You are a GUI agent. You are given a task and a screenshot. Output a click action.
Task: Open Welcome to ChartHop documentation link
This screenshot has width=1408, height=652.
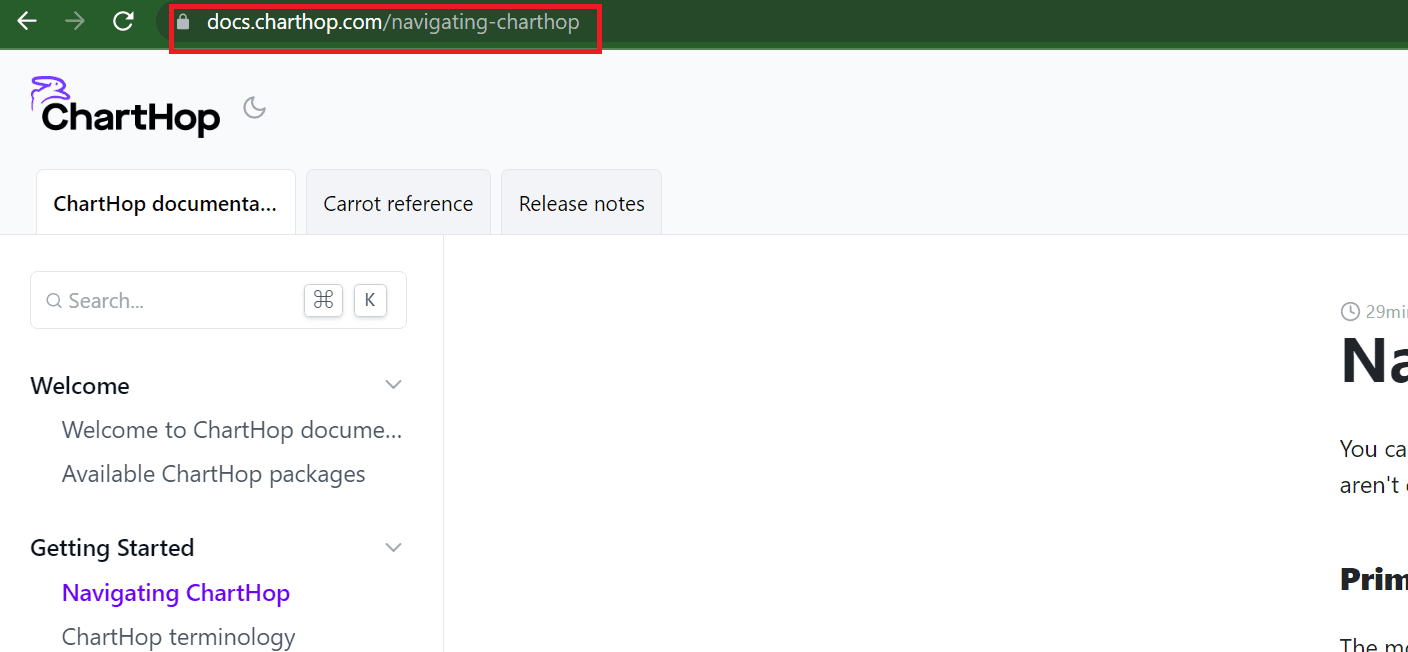[232, 430]
